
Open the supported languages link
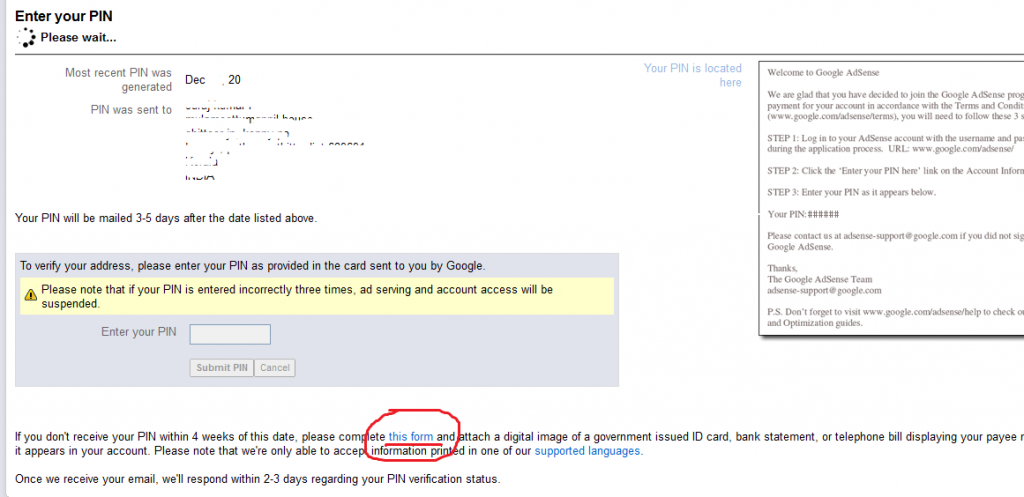(x=587, y=451)
